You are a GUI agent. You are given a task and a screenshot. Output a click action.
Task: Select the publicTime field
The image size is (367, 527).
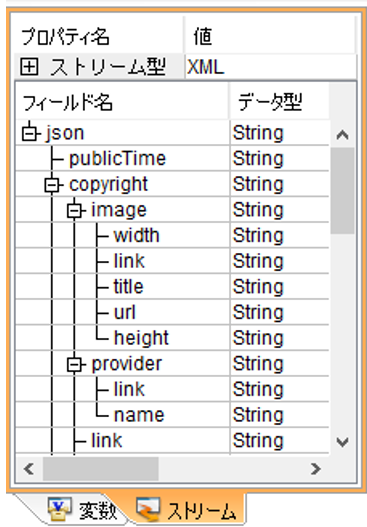(x=117, y=159)
